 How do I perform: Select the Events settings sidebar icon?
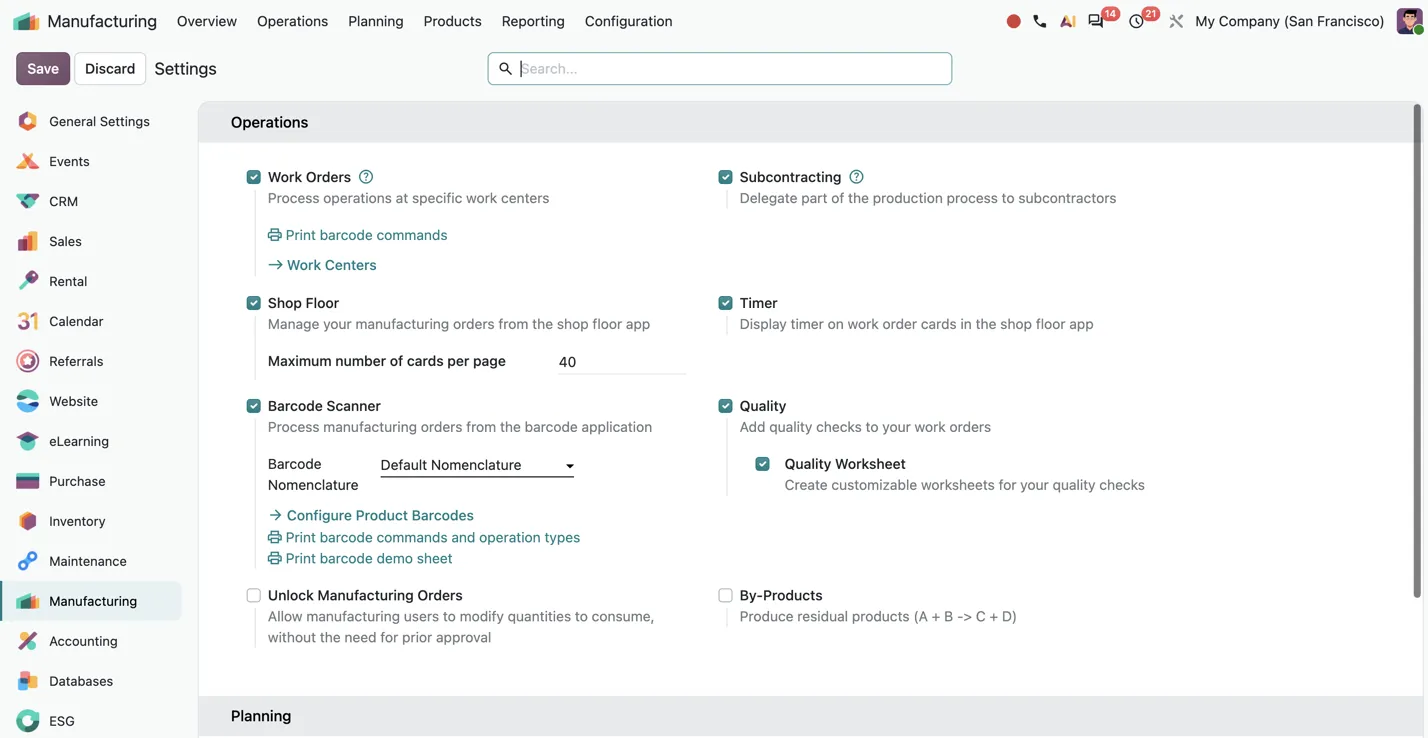tap(28, 161)
